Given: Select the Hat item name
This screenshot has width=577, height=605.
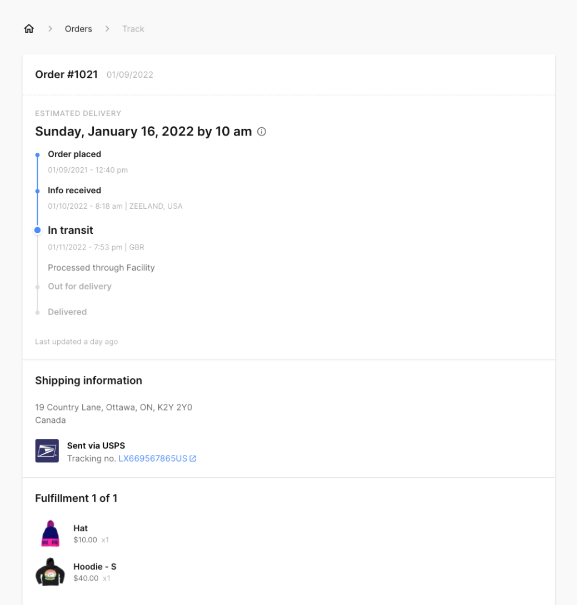Looking at the screenshot, I should pos(80,528).
